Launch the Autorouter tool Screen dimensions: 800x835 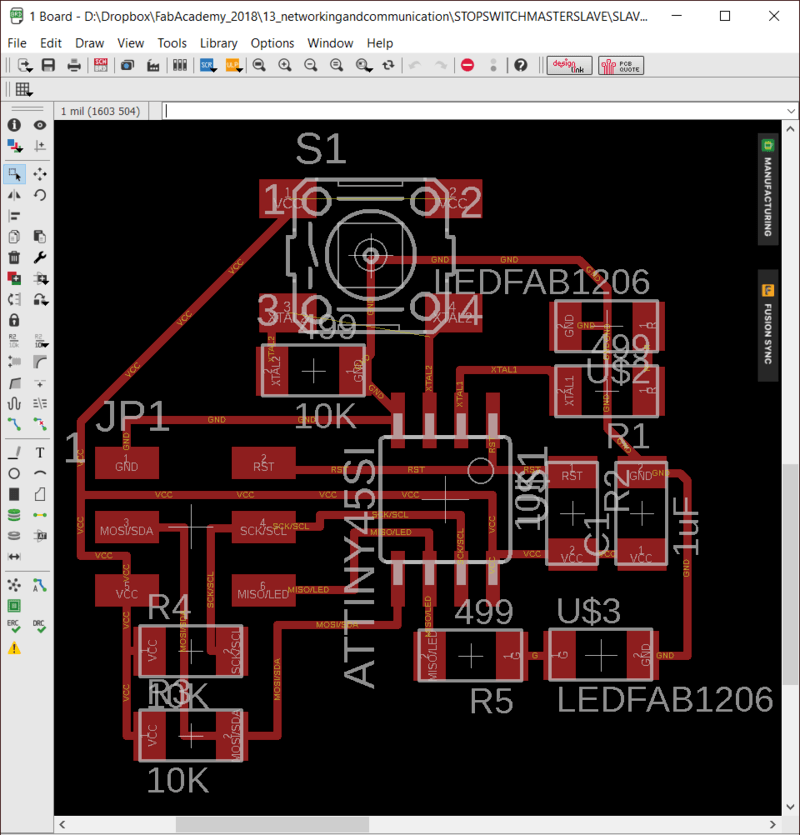40,585
